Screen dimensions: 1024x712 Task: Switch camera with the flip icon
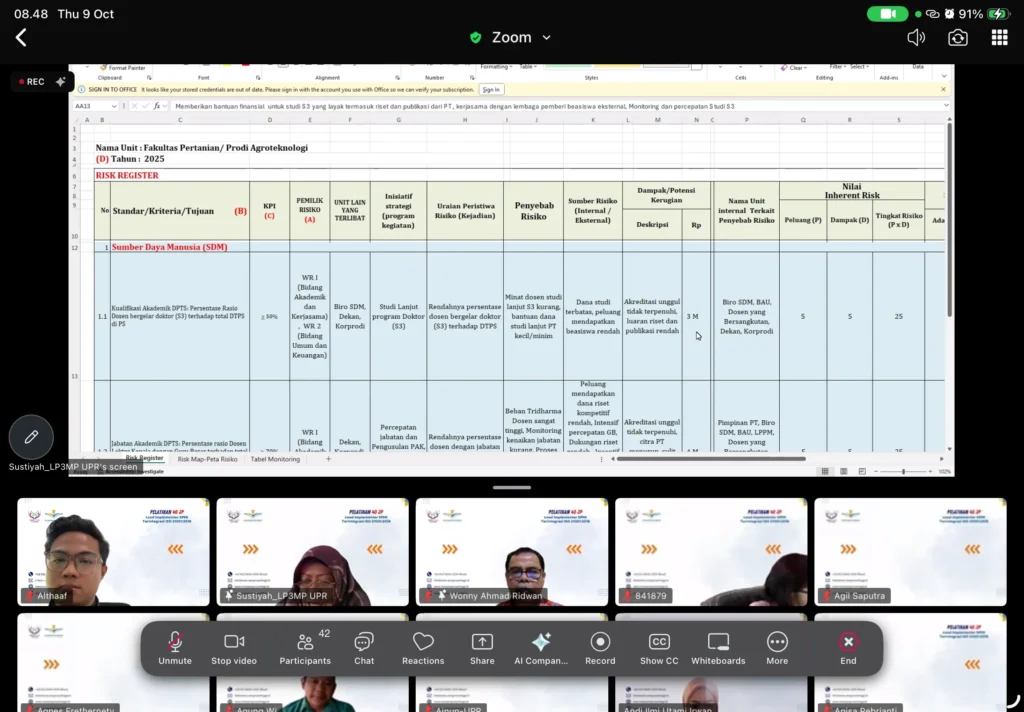coord(958,38)
